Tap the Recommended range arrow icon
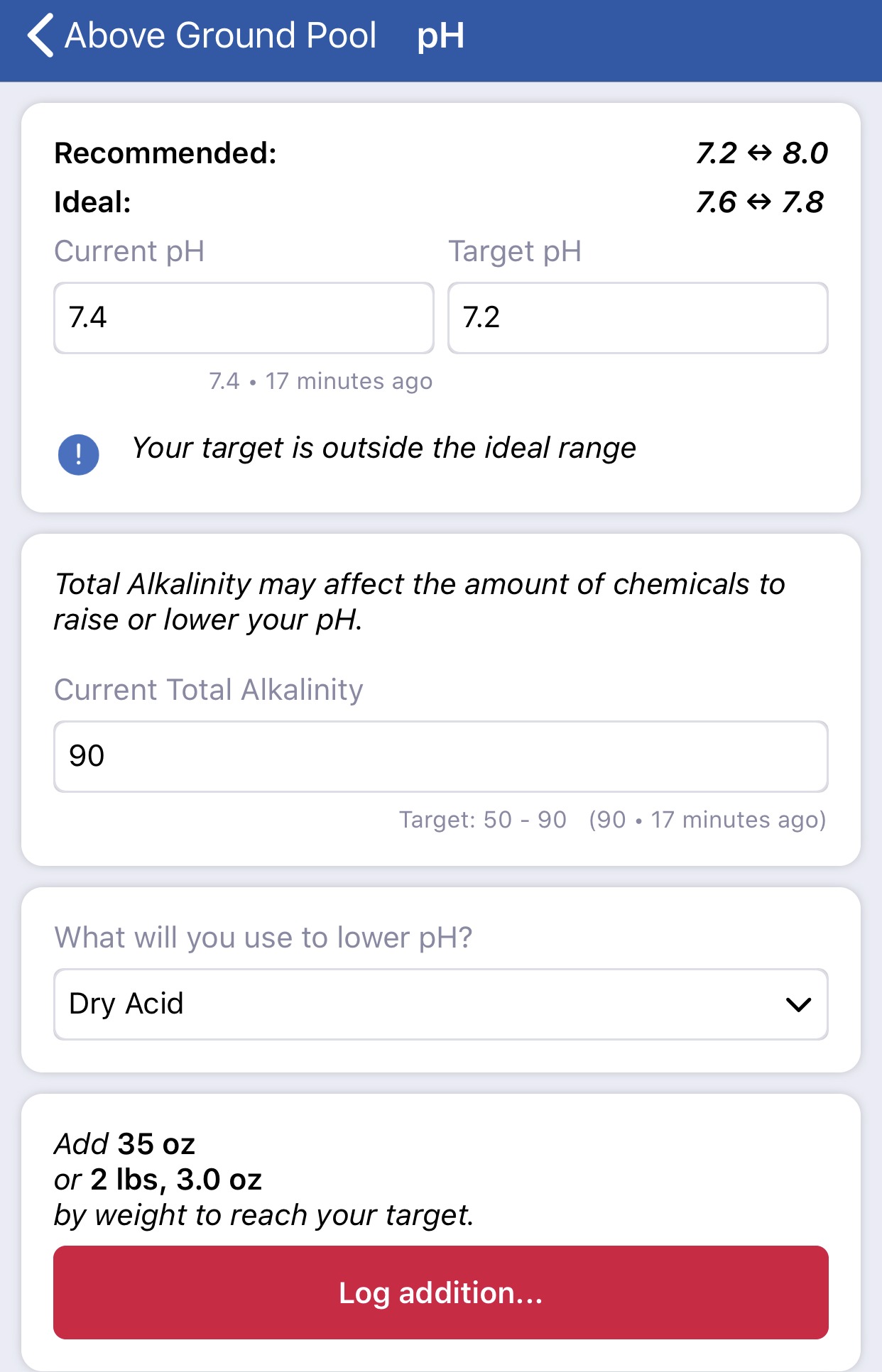 click(x=760, y=153)
